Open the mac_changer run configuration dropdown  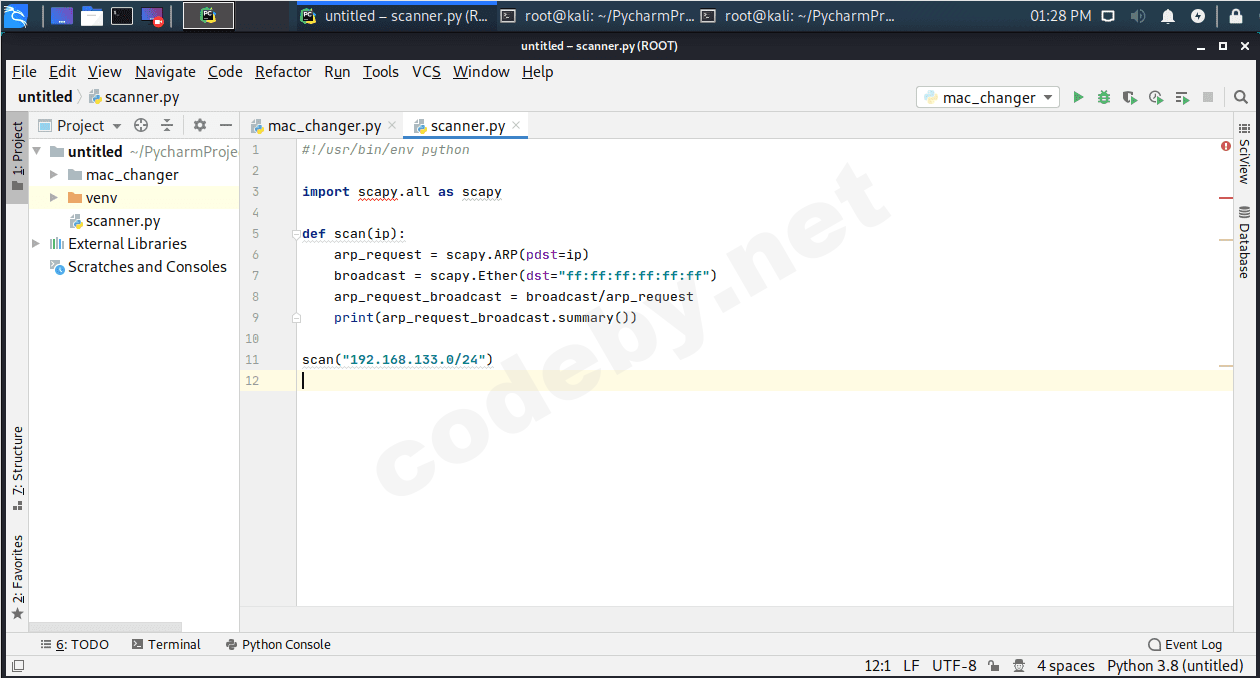pyautogui.click(x=988, y=97)
